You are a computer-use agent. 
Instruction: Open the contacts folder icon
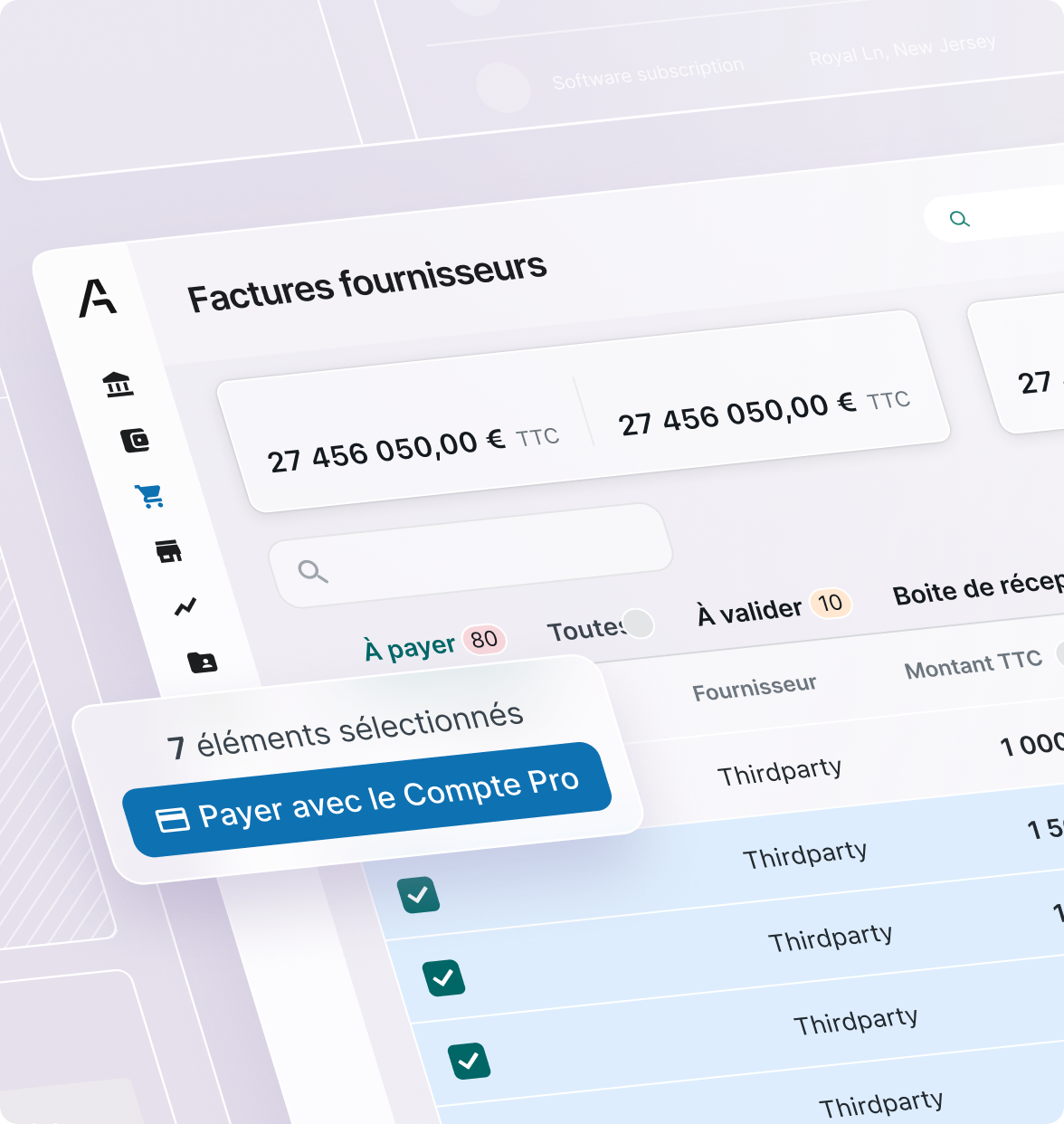pyautogui.click(x=203, y=662)
